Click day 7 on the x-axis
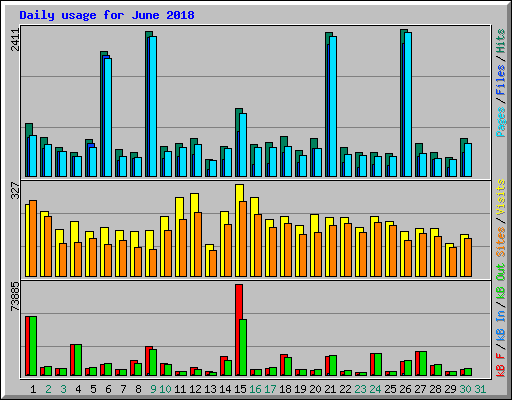 pyautogui.click(x=123, y=389)
